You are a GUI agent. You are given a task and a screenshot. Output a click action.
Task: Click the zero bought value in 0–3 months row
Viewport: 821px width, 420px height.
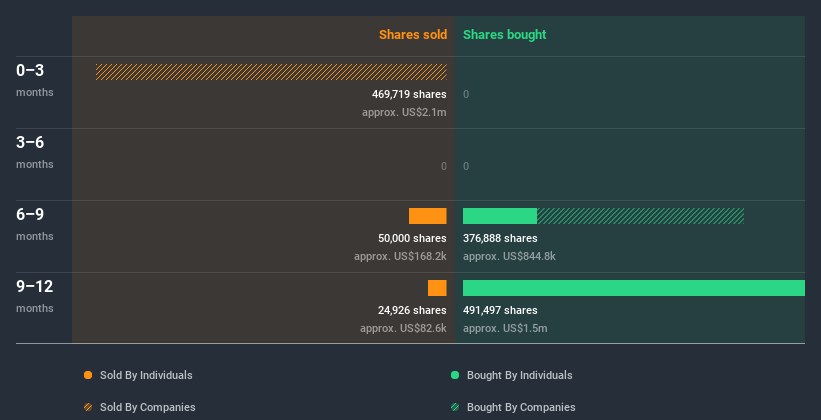[x=466, y=94]
